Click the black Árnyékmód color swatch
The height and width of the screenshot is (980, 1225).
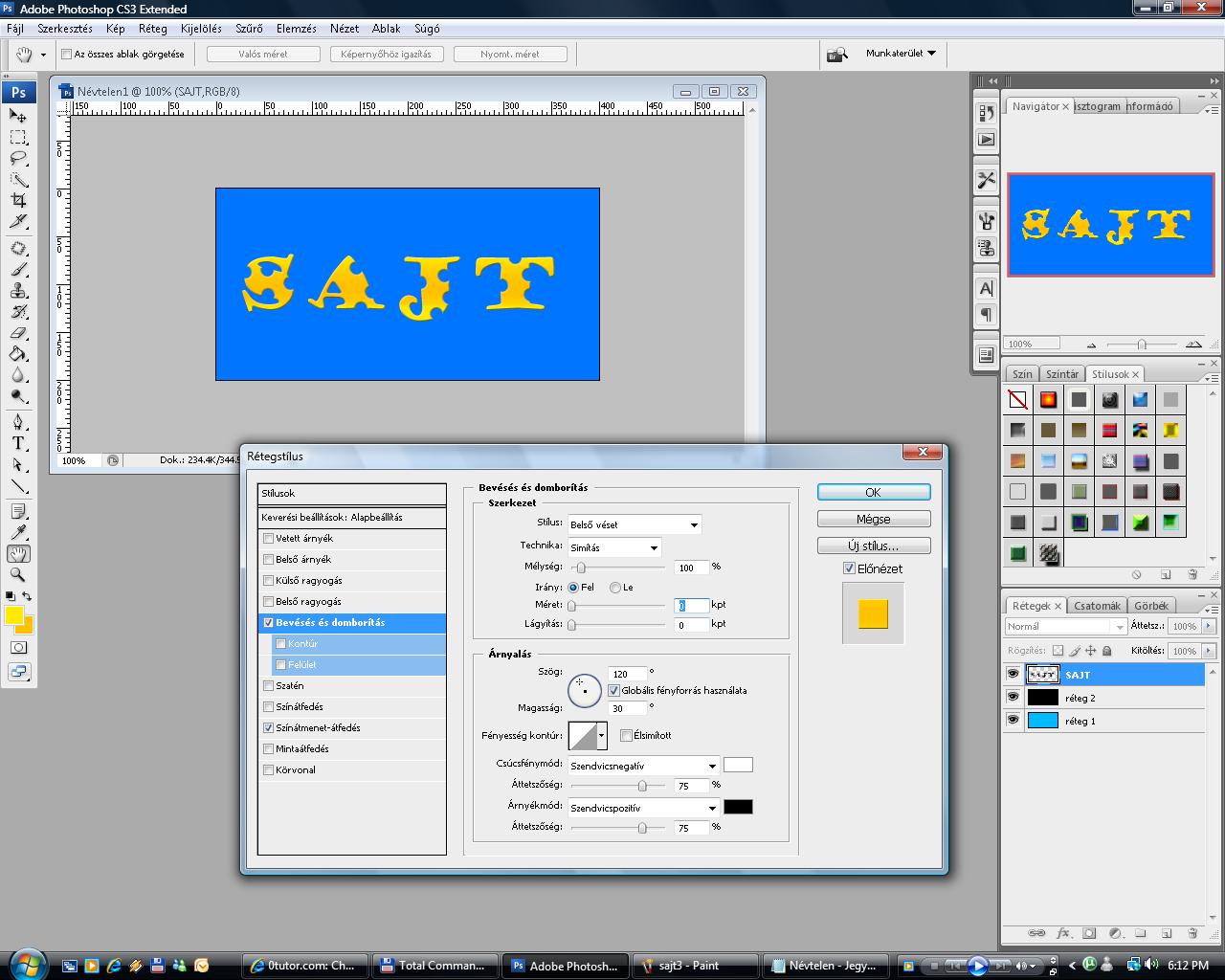(x=738, y=807)
